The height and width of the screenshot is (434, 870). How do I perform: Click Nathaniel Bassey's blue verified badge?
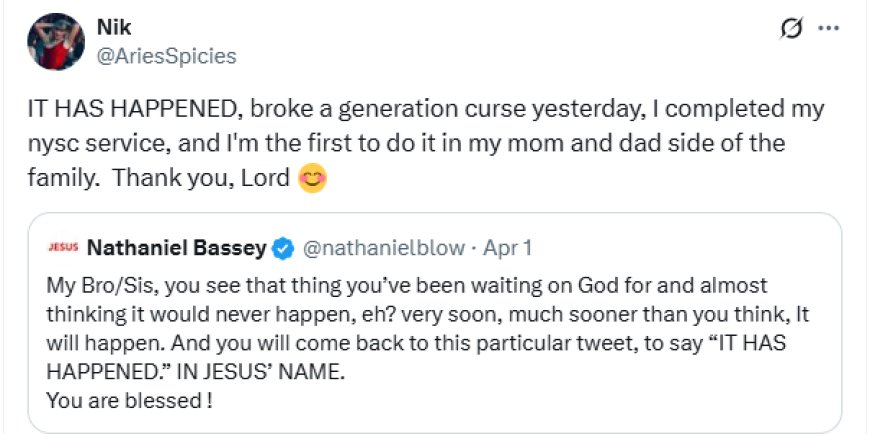tap(283, 246)
